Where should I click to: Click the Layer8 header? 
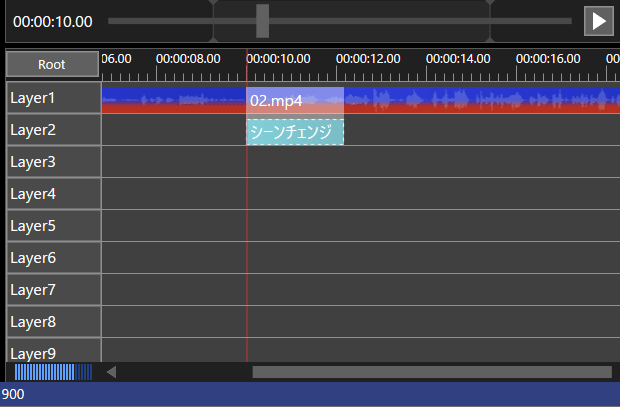[52, 322]
